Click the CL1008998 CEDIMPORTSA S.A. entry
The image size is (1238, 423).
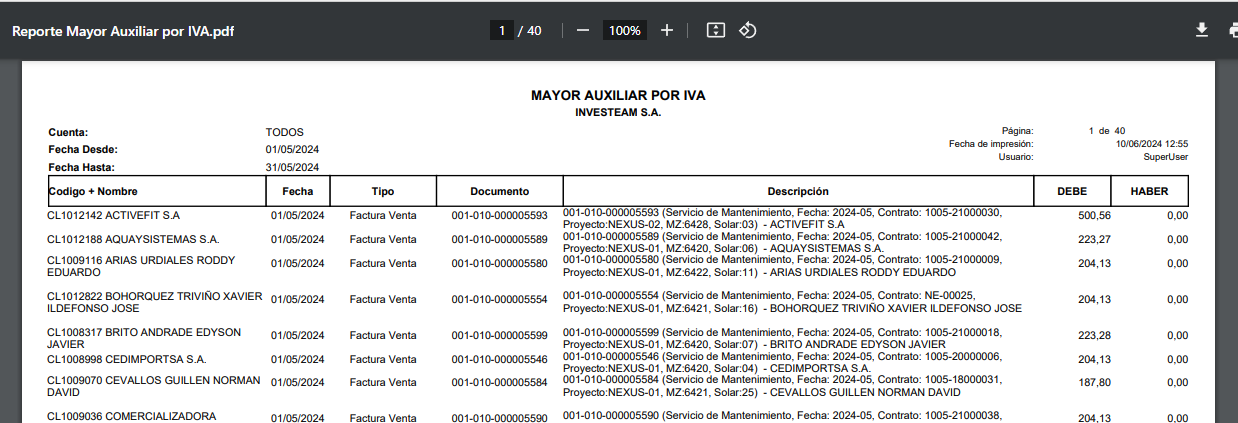(127, 359)
